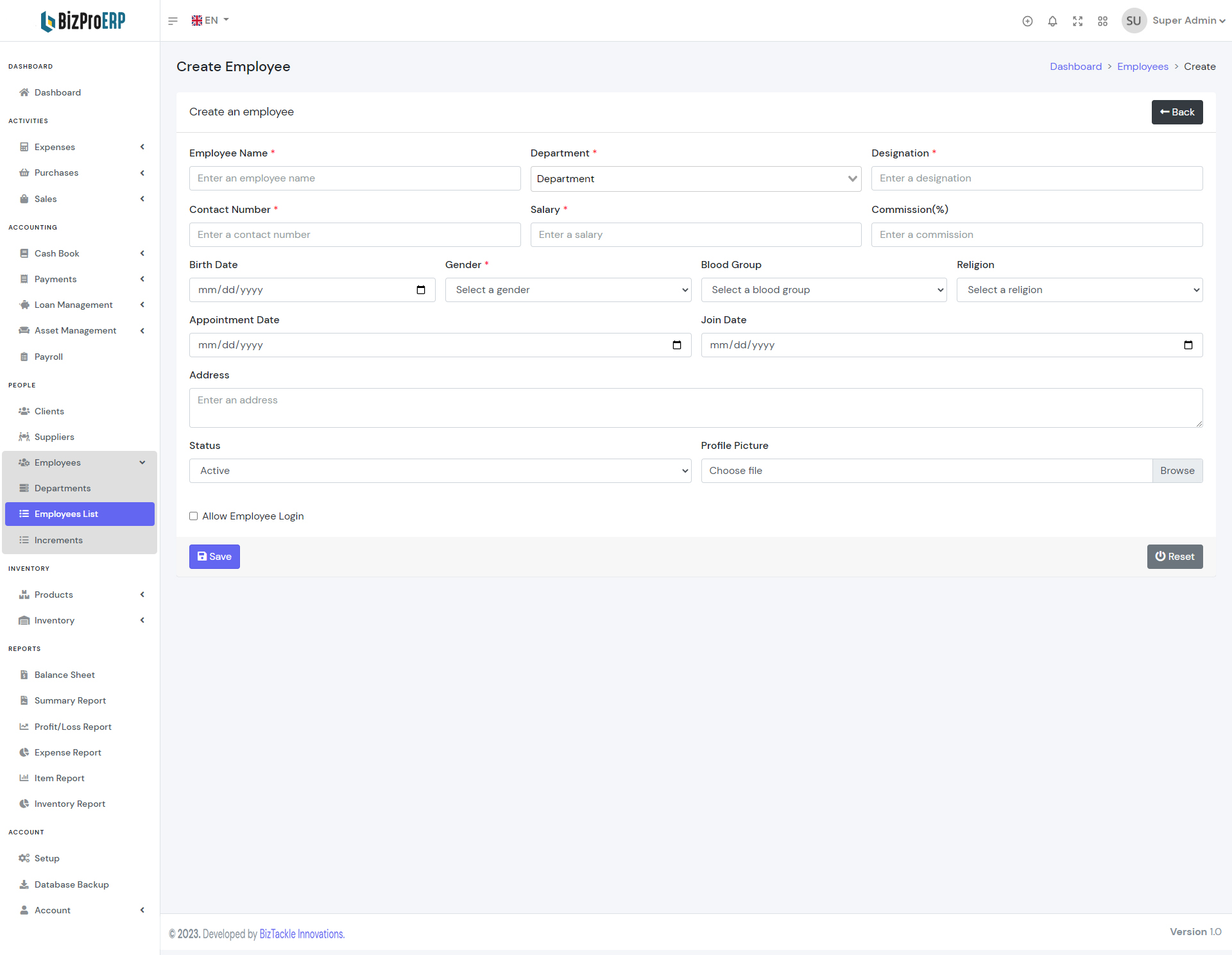Viewport: 1232px width, 955px height.
Task: Click the Save button
Action: [x=214, y=557]
